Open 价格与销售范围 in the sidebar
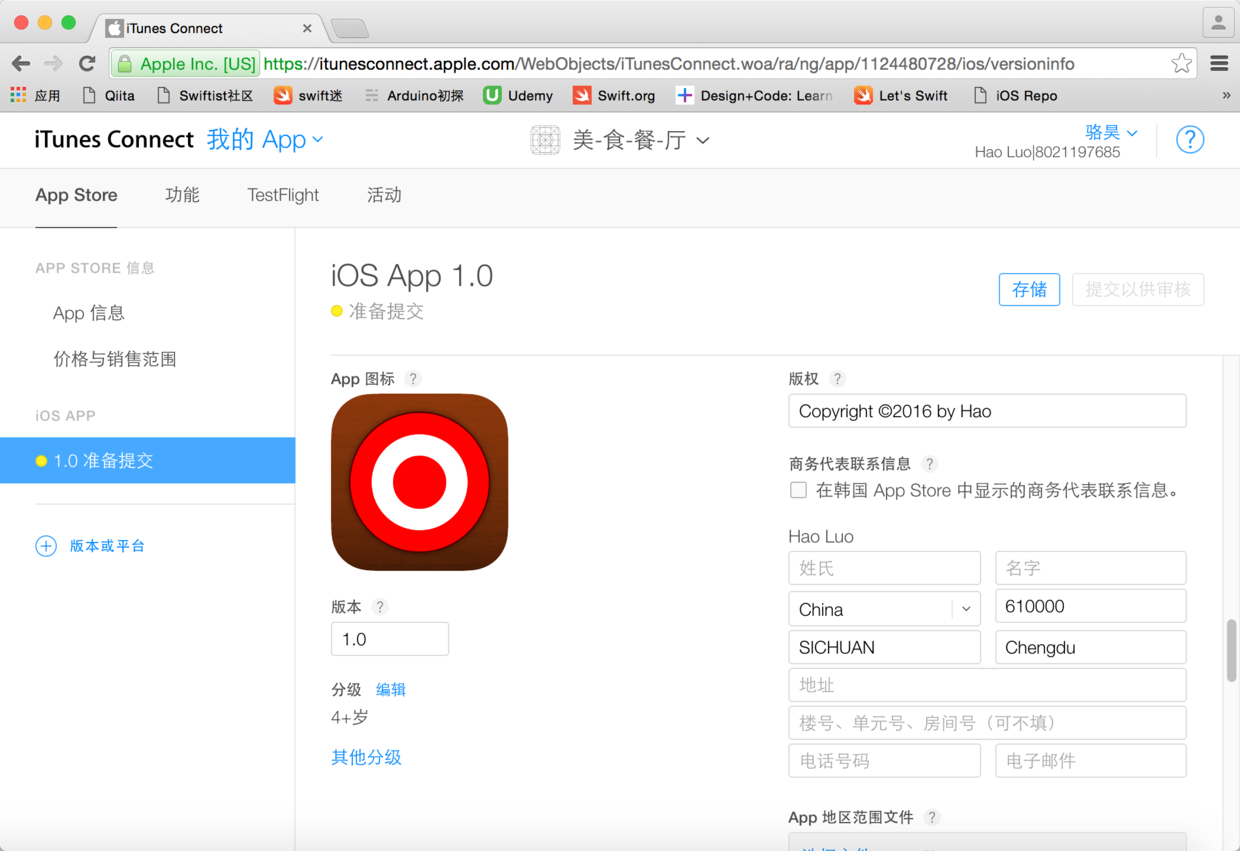This screenshot has height=851, width=1240. click(x=115, y=359)
